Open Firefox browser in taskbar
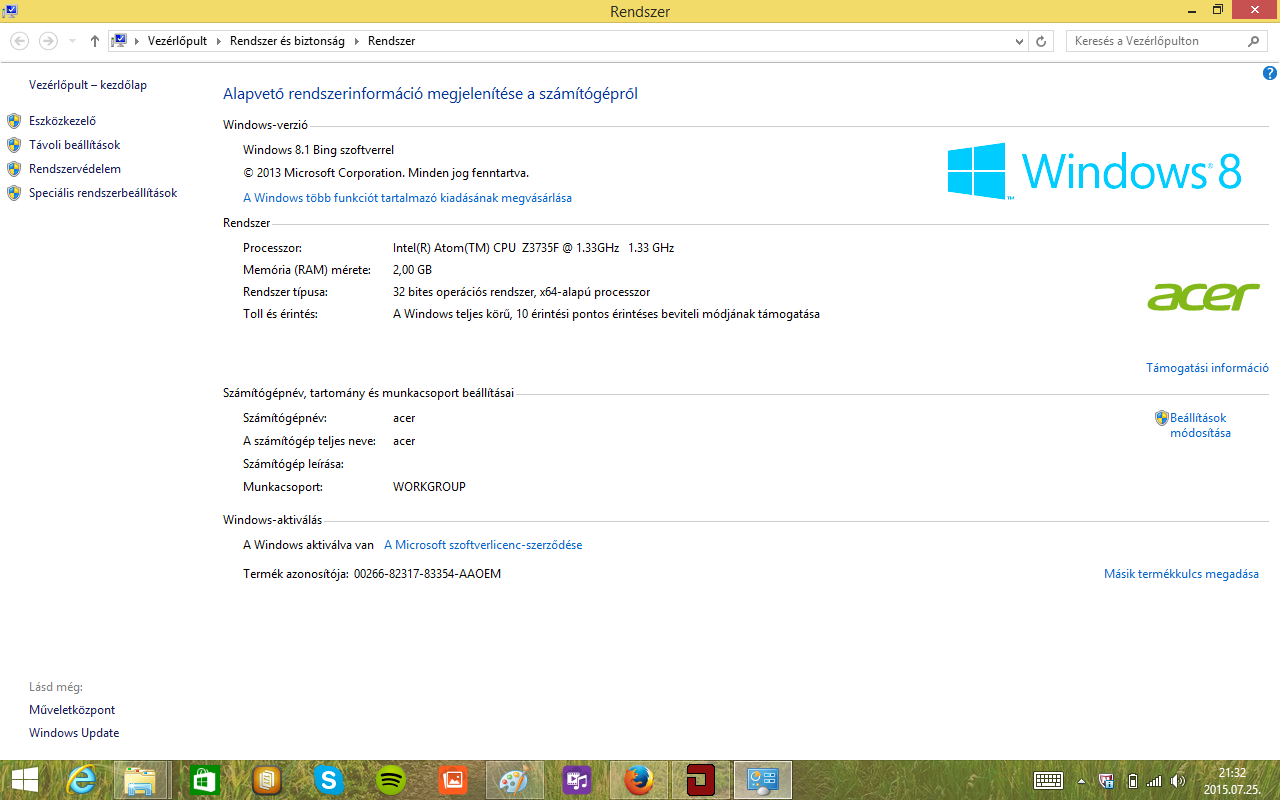 pyautogui.click(x=638, y=780)
